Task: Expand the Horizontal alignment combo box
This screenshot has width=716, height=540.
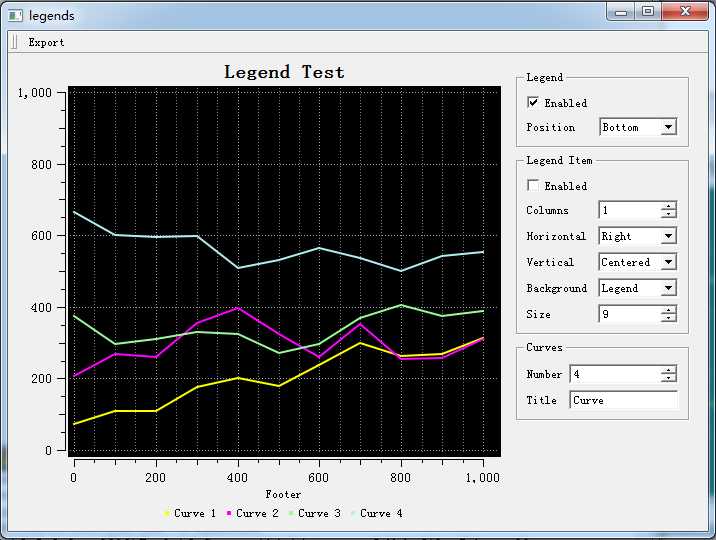Action: click(x=638, y=236)
